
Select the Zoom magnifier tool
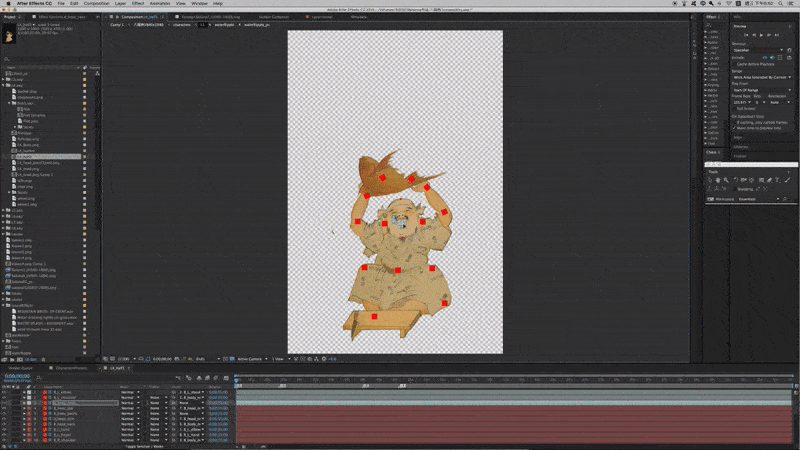(x=726, y=180)
